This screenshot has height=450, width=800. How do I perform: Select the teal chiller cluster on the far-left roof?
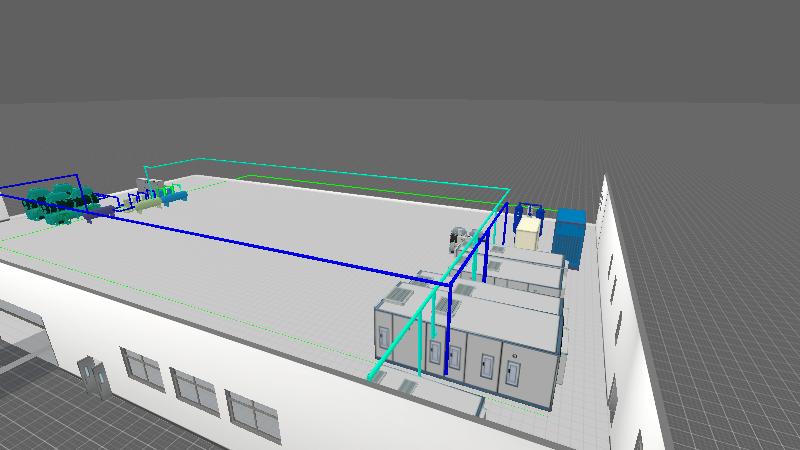point(55,202)
